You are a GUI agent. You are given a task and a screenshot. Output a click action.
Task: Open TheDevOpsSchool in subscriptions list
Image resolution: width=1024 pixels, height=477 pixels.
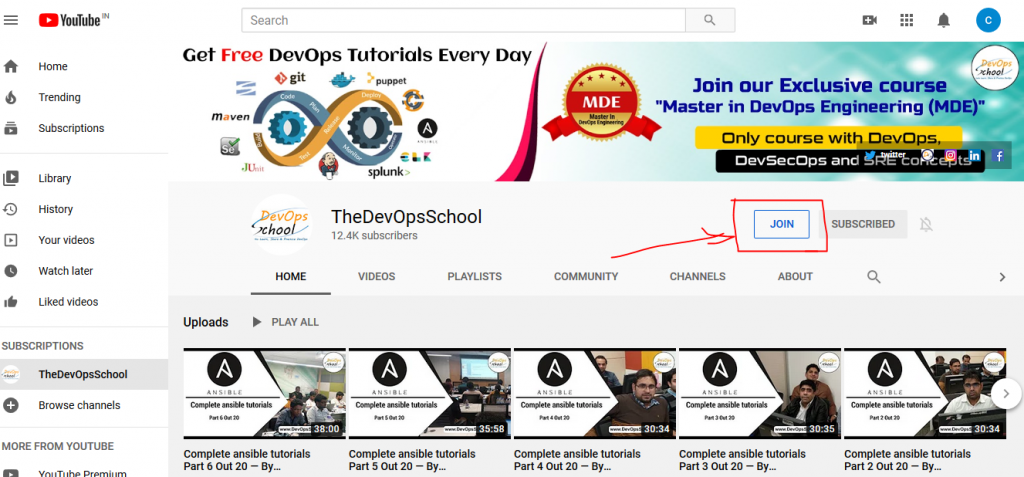tap(84, 374)
